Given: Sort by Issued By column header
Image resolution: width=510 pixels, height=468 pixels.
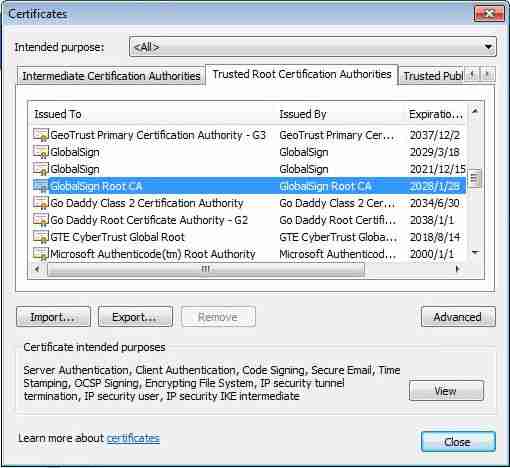Looking at the screenshot, I should (x=341, y=114).
